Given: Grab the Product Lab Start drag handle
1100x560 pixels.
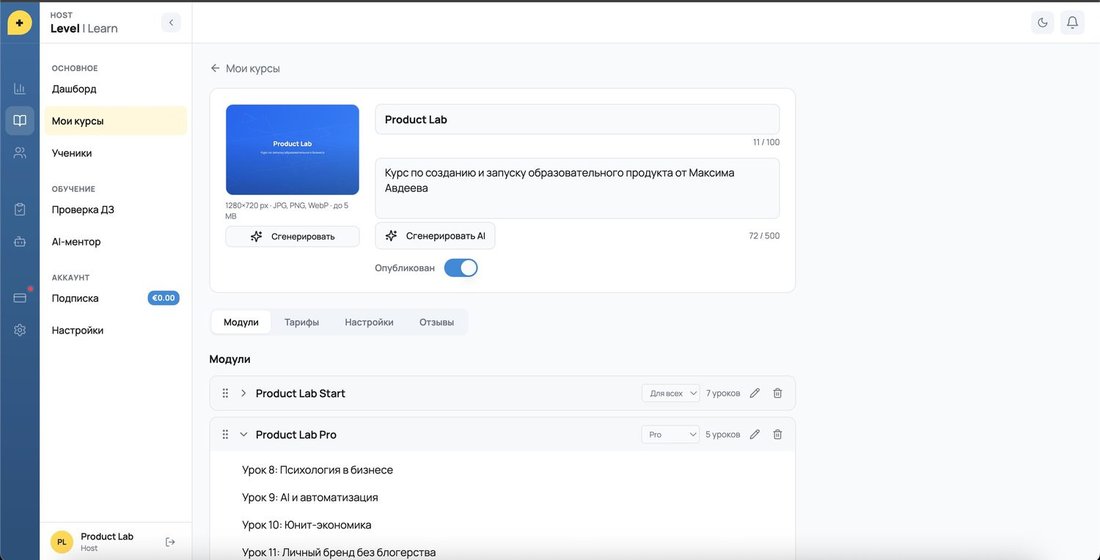Looking at the screenshot, I should coord(225,393).
